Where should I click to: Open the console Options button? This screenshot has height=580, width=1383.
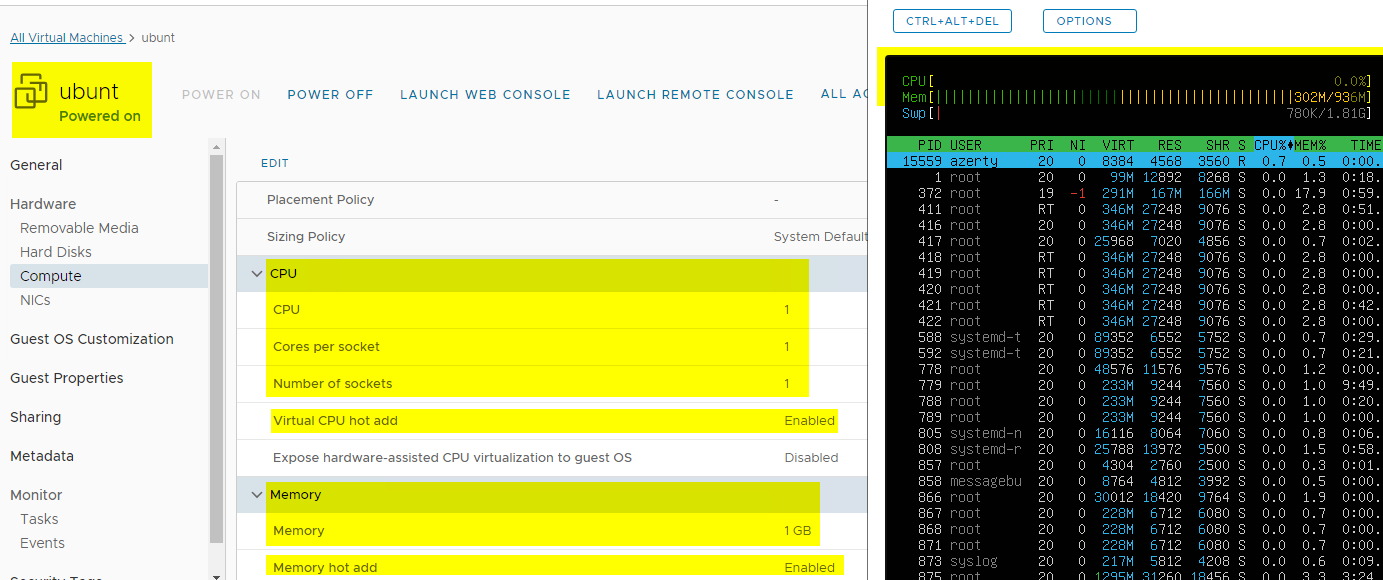tap(1089, 21)
